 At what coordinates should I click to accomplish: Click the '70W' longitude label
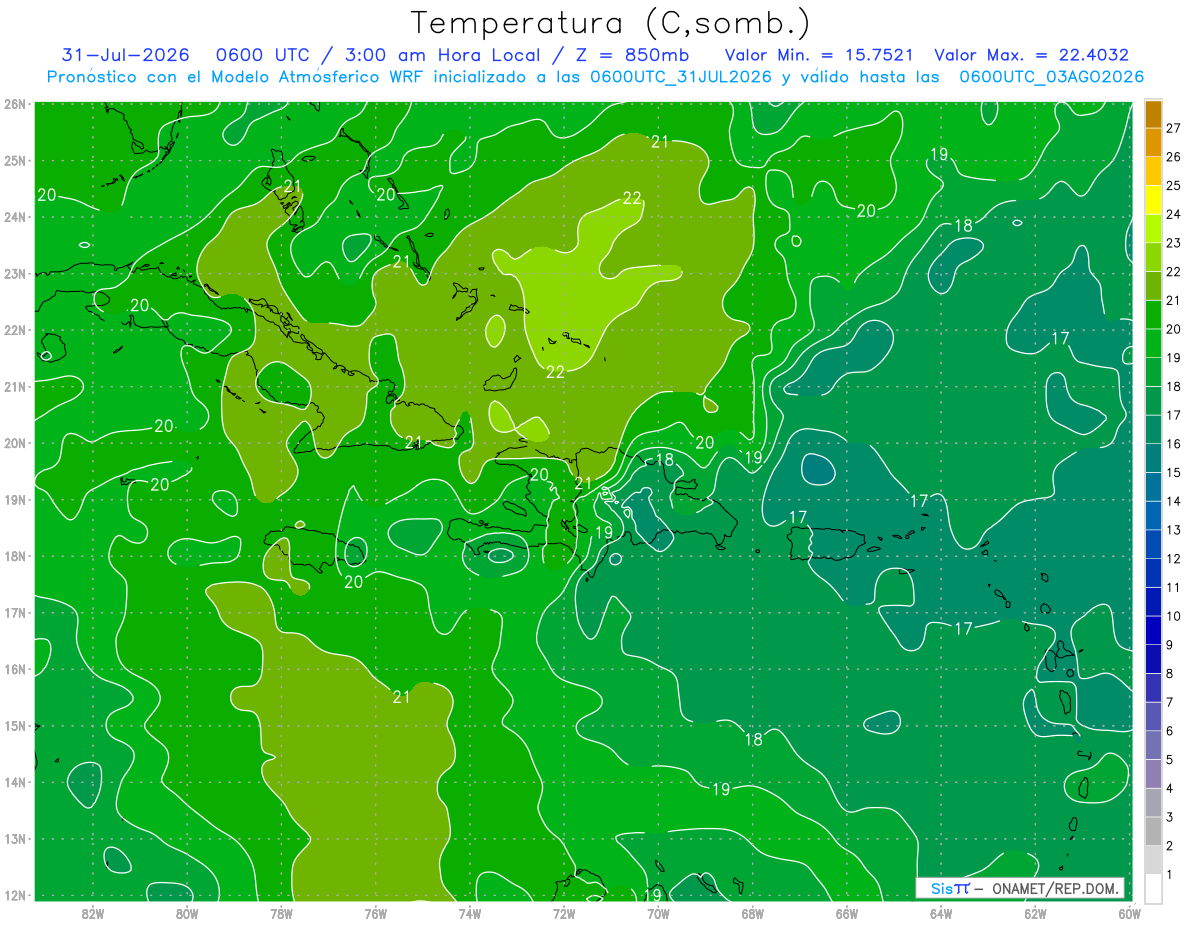(x=658, y=913)
